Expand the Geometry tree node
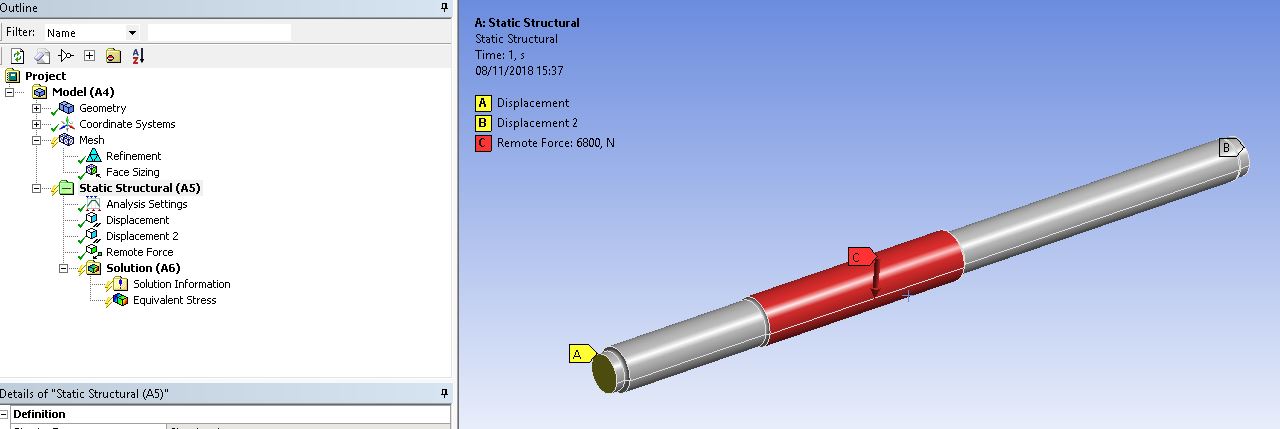Screen dimensions: 1280x429 coord(37,108)
